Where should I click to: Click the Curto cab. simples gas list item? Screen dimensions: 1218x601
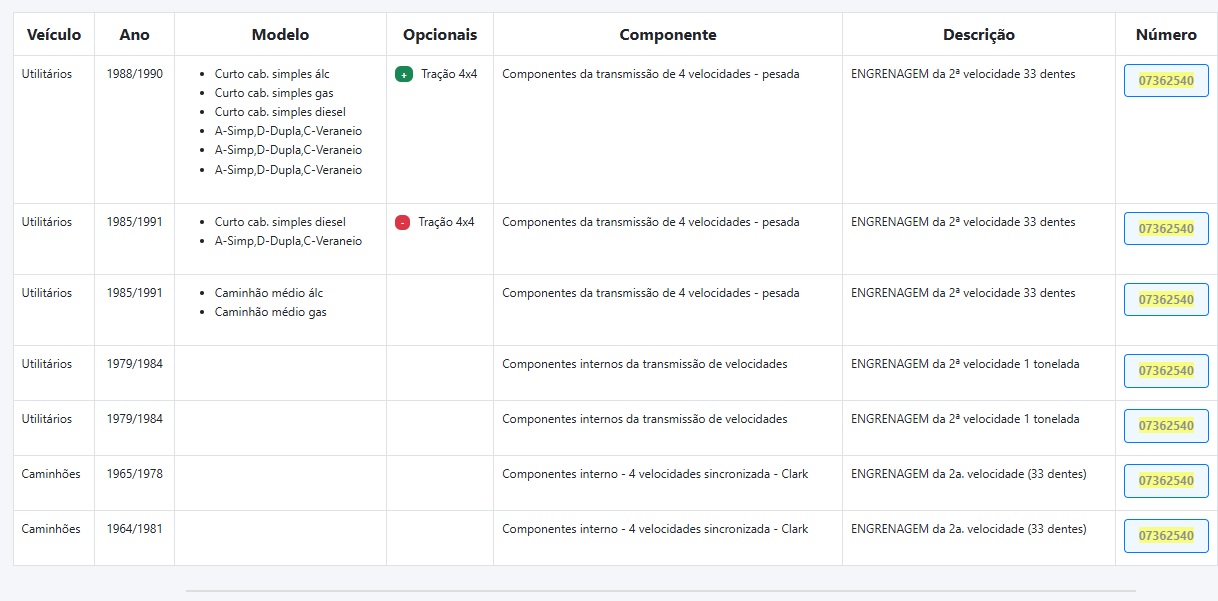tap(274, 93)
